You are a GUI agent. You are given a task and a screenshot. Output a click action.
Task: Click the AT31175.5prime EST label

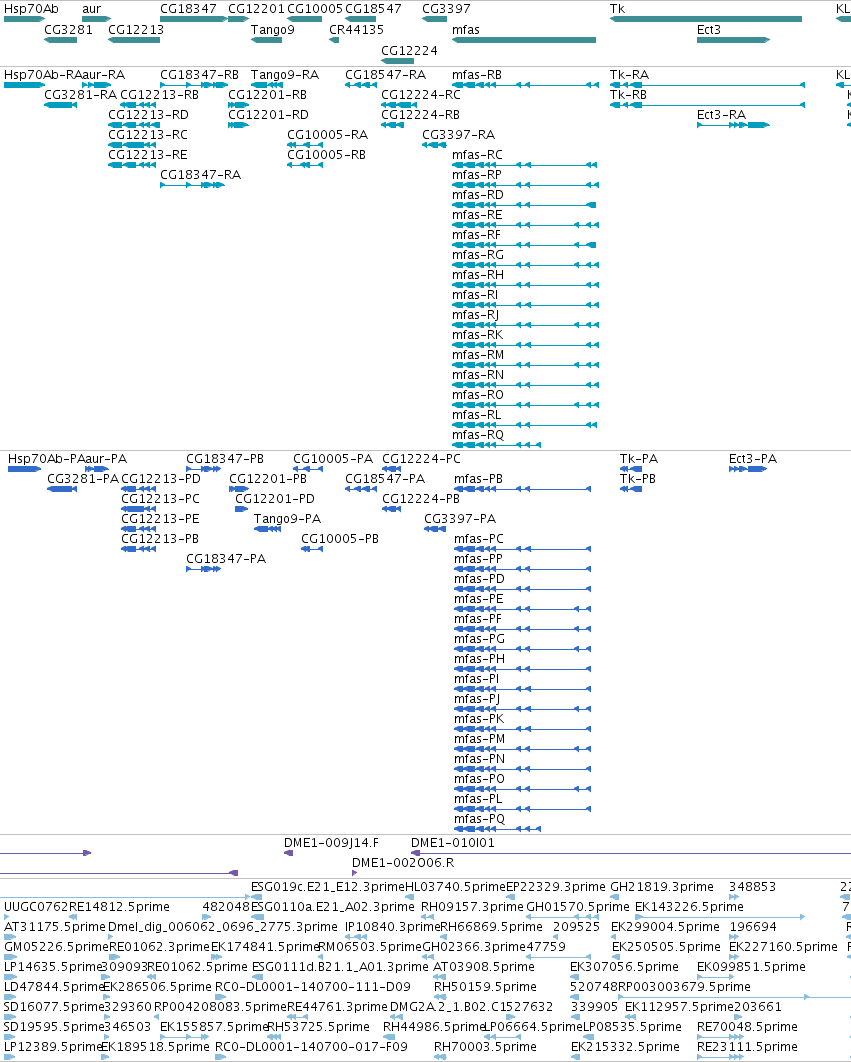pyautogui.click(x=55, y=927)
